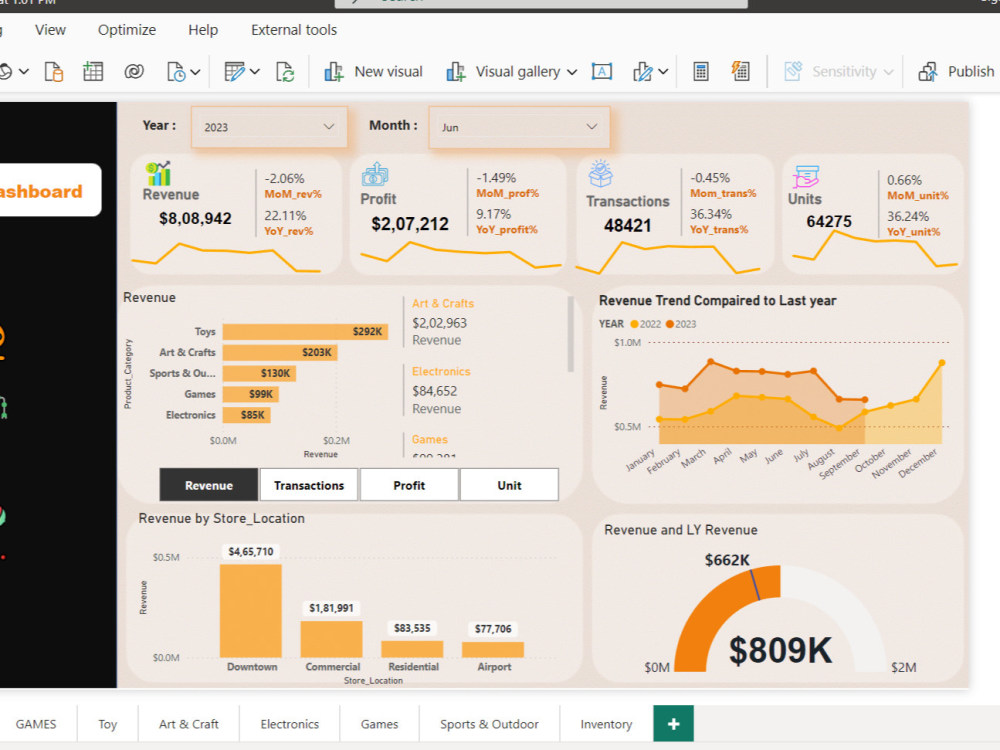Click the category card list scrollbar
Image resolution: width=1000 pixels, height=750 pixels.
pos(571,334)
